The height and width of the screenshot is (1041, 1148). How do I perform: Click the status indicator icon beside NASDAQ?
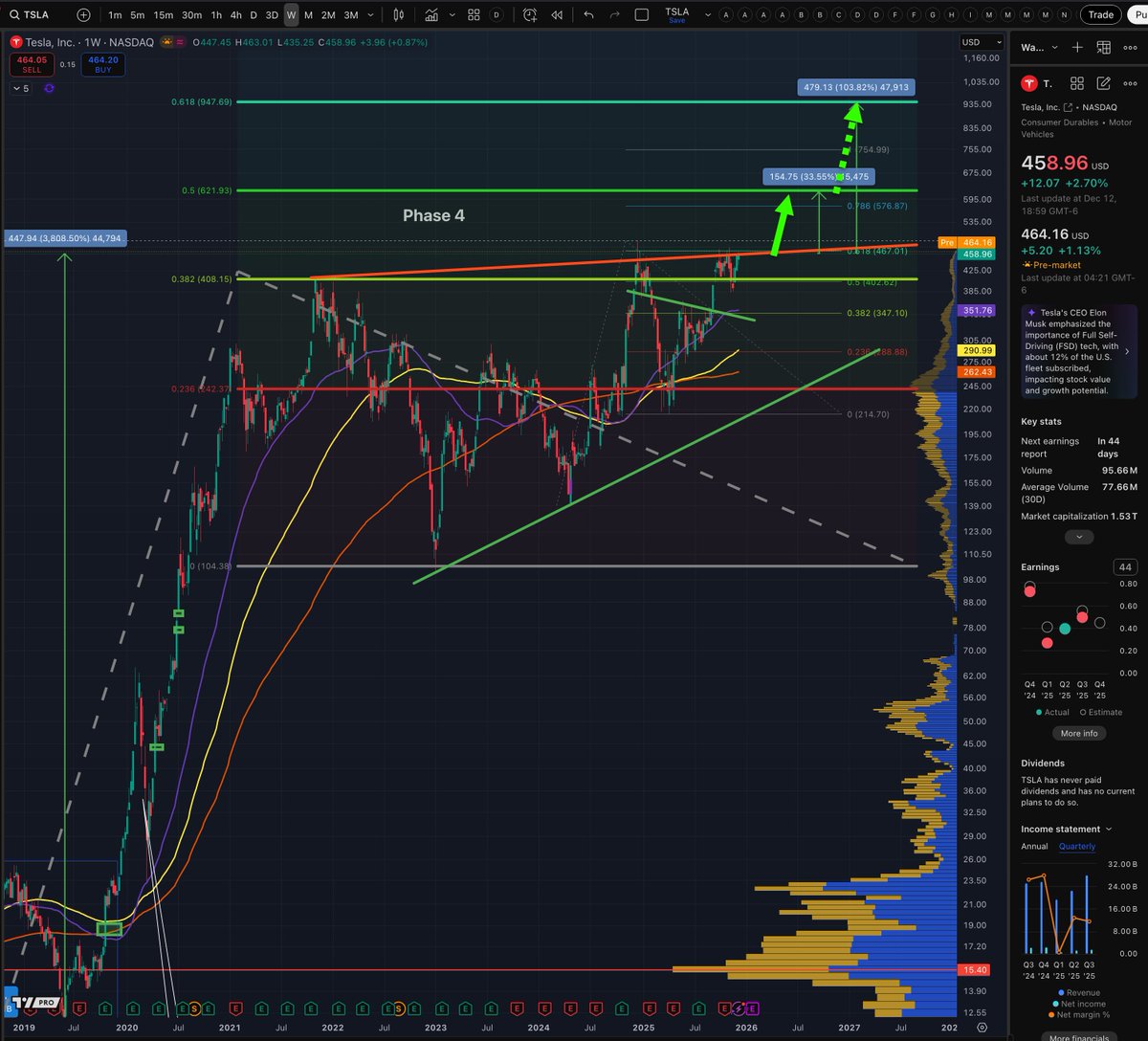pyautogui.click(x=174, y=42)
